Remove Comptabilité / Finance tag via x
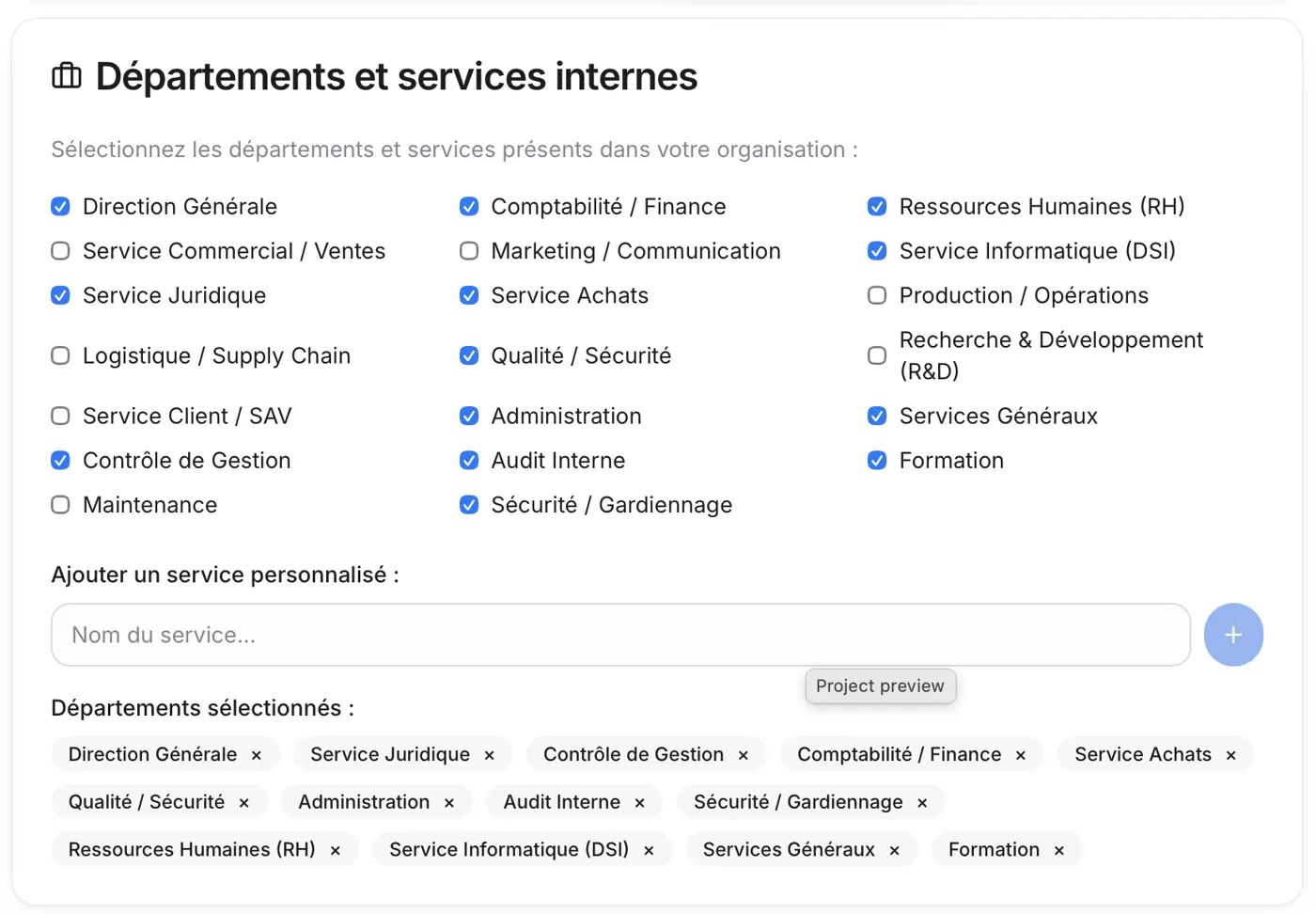Screen dimensions: 1316x914 point(1021,755)
